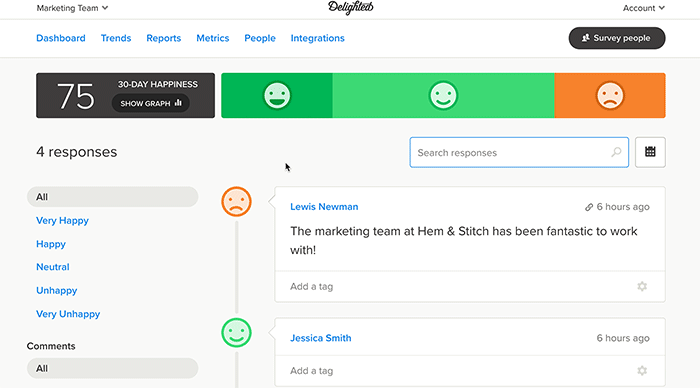Select All under Comments filter
The width and height of the screenshot is (700, 388).
click(x=112, y=368)
